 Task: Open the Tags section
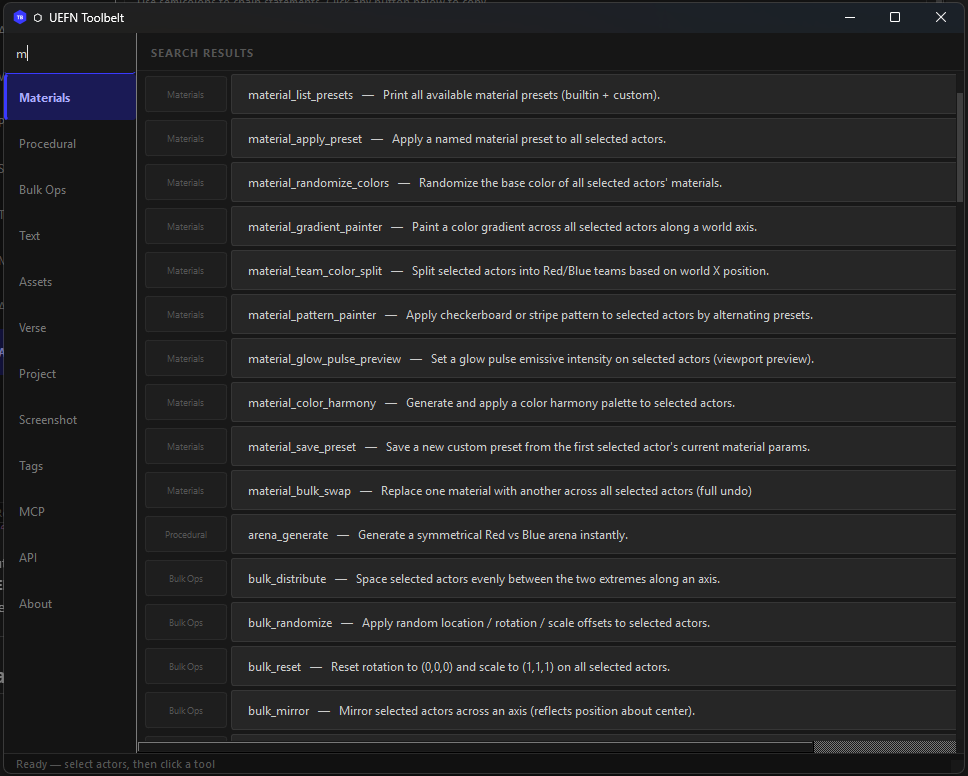click(30, 465)
